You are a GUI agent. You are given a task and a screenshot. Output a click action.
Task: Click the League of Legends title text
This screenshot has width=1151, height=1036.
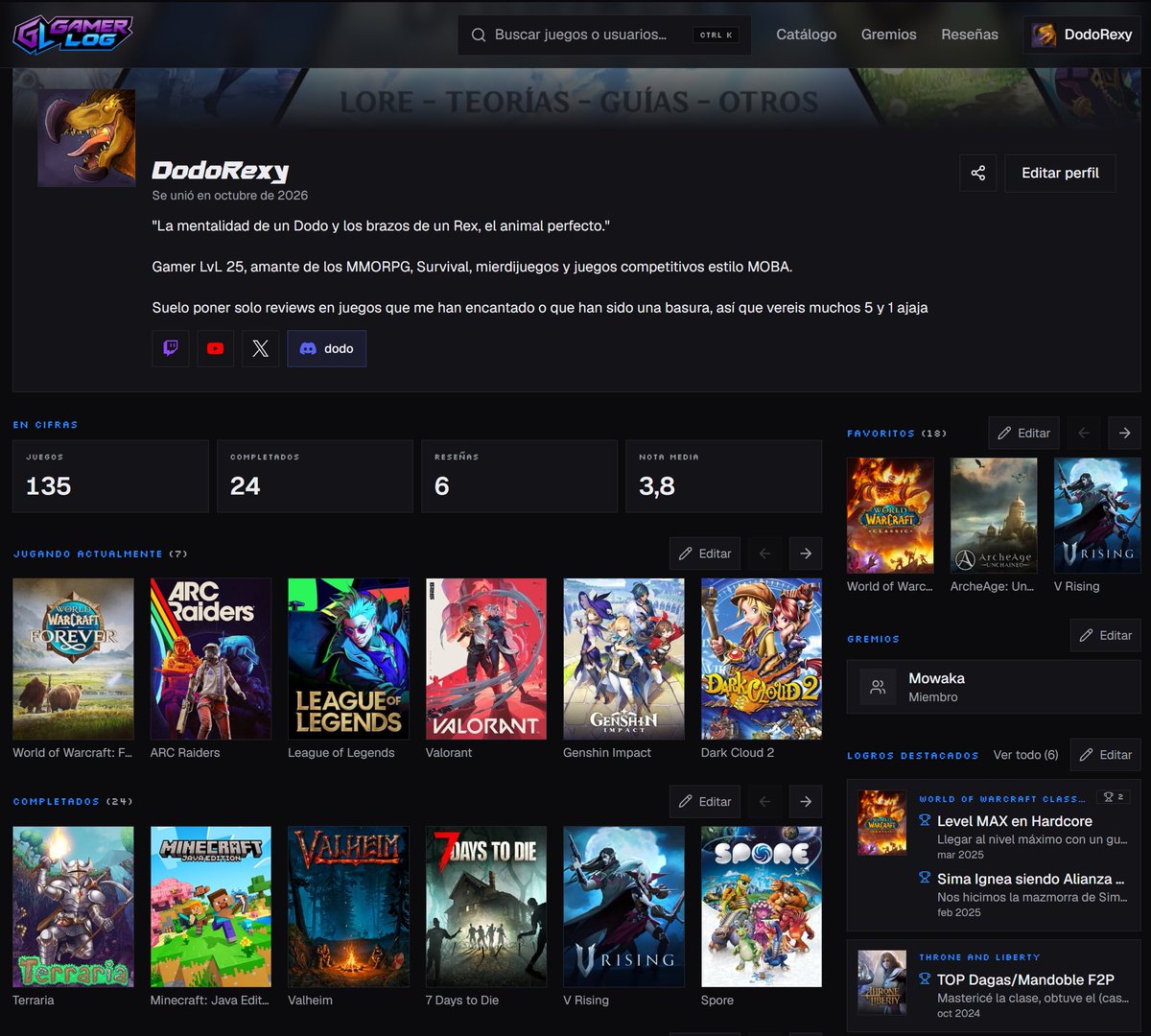341,753
